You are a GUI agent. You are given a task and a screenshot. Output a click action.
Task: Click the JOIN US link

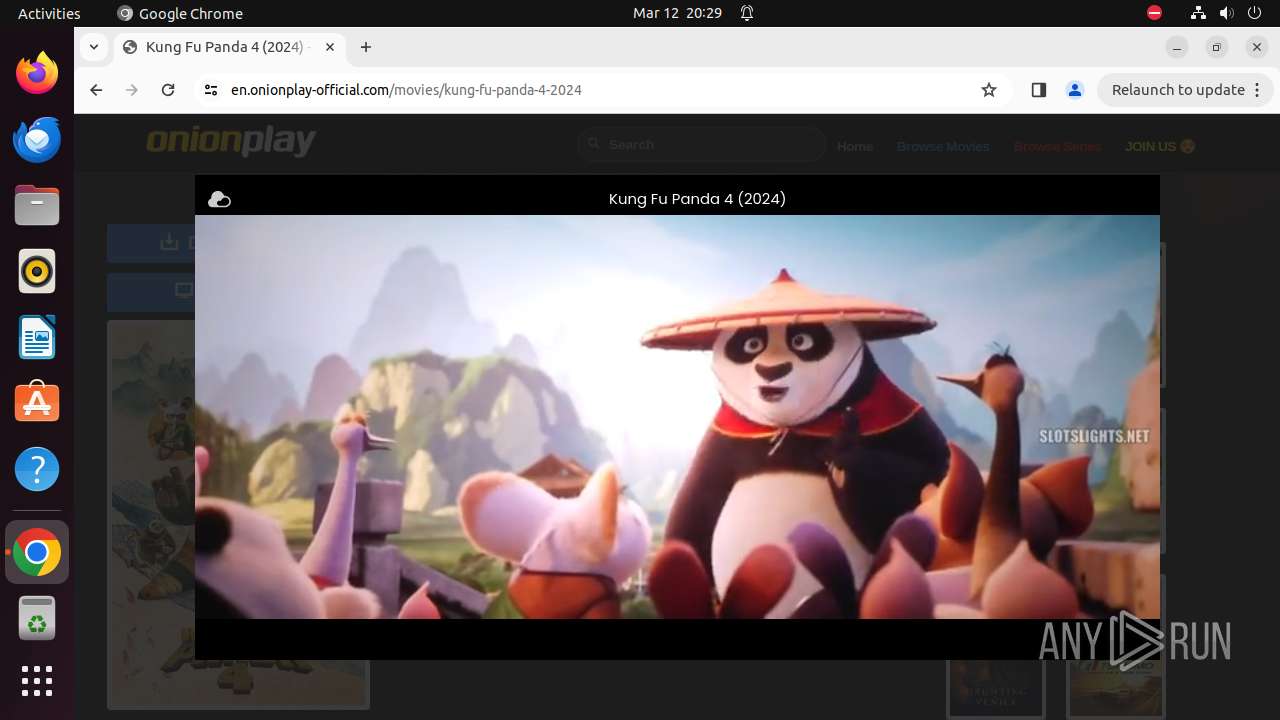[x=1160, y=146]
